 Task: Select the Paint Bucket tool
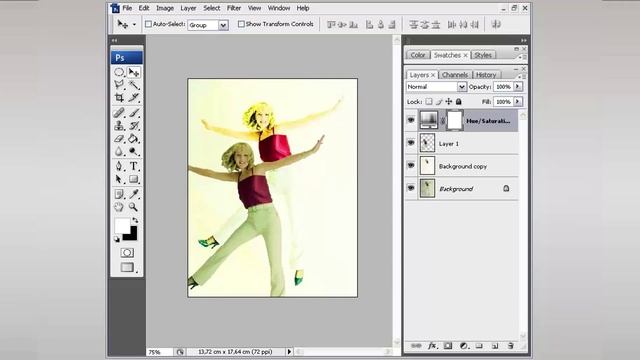133,139
